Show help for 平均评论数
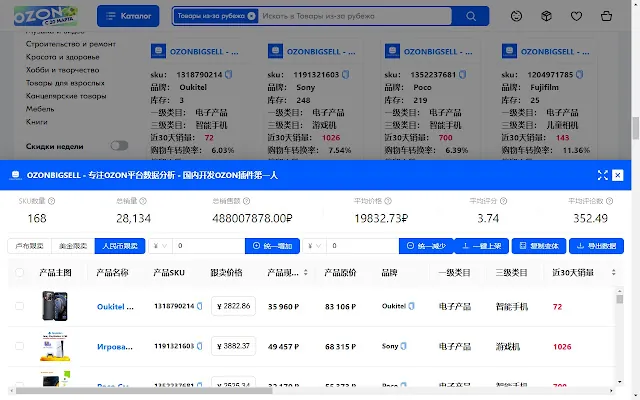This screenshot has height=400, width=640. tap(609, 201)
